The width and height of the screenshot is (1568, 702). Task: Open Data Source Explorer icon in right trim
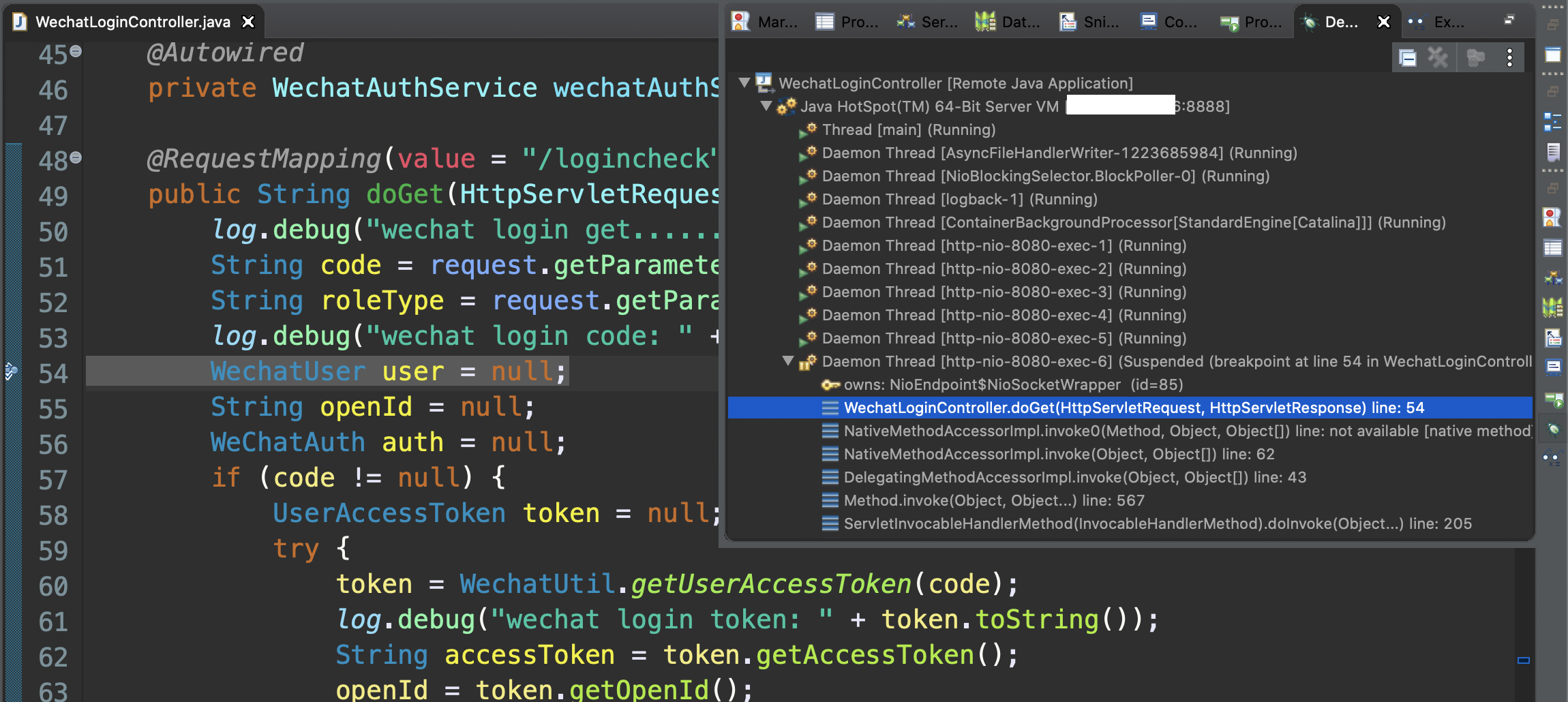click(1553, 308)
